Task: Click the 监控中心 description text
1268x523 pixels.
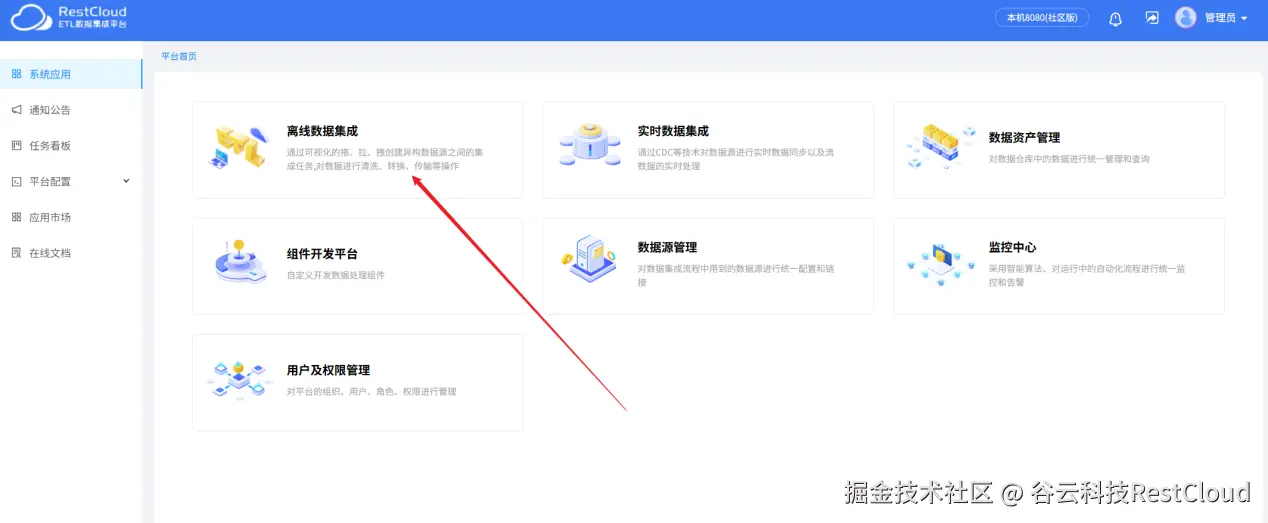Action: [x=1087, y=275]
